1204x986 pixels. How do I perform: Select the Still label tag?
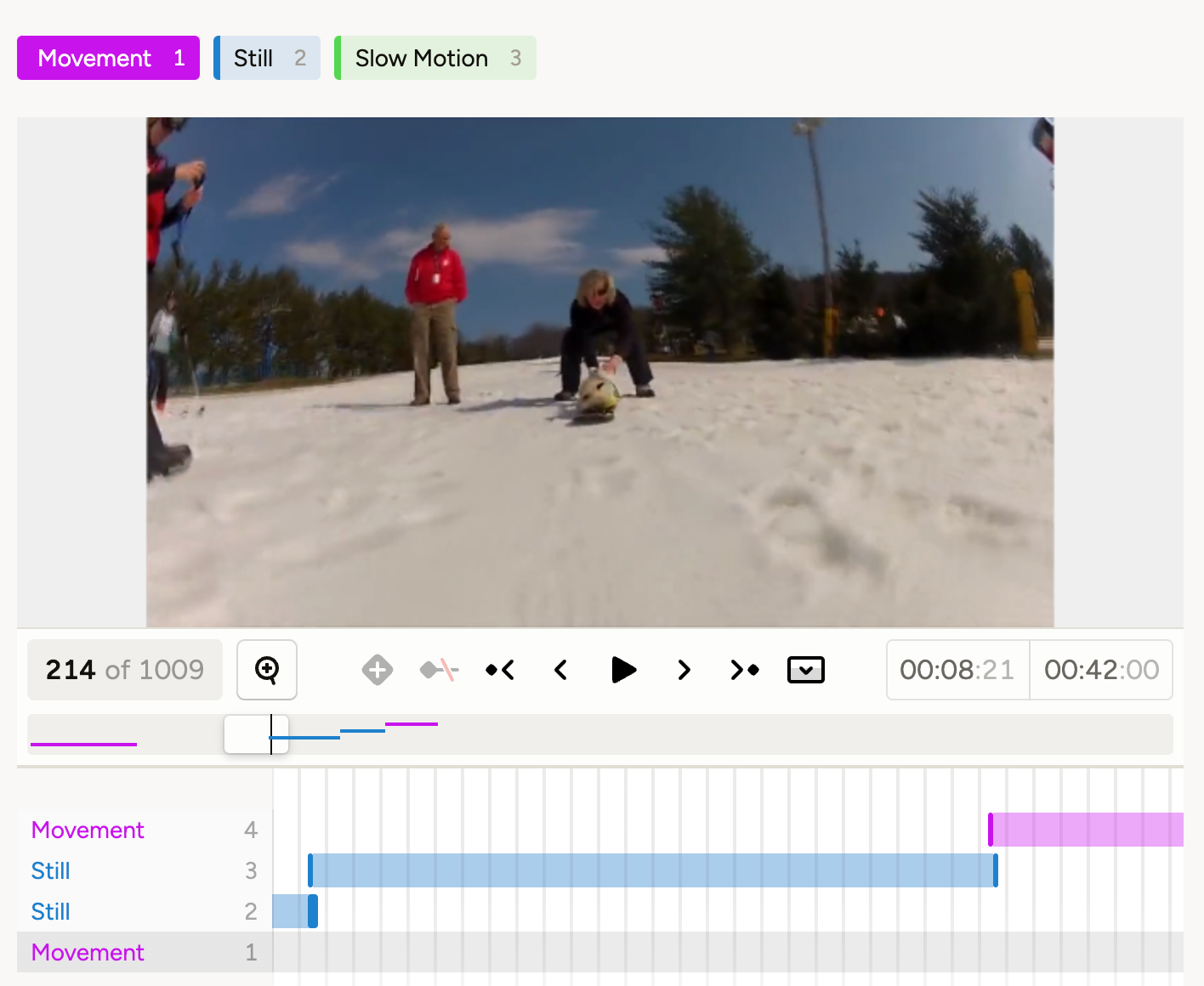[267, 58]
